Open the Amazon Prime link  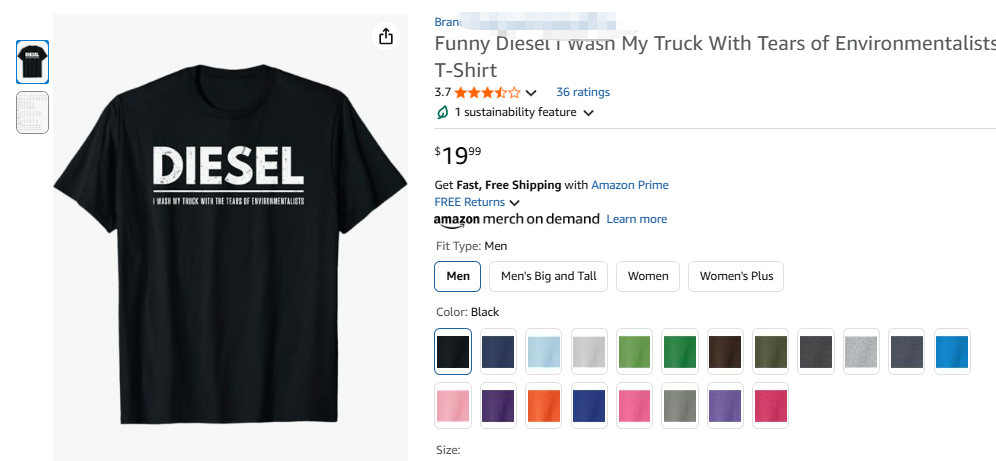point(630,185)
